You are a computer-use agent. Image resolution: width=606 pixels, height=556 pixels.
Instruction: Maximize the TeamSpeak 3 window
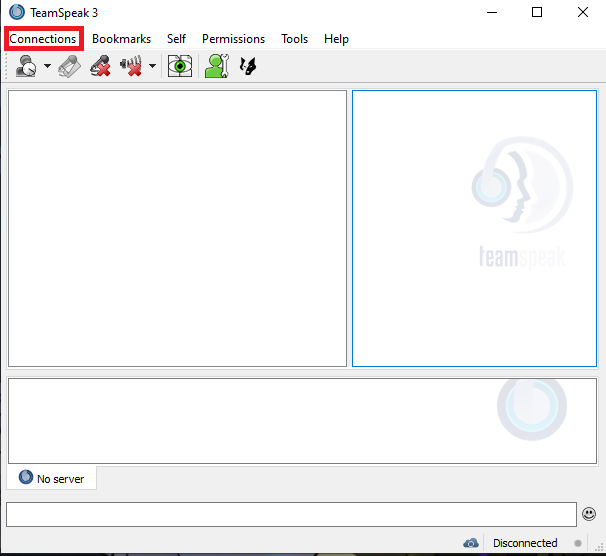(x=536, y=12)
